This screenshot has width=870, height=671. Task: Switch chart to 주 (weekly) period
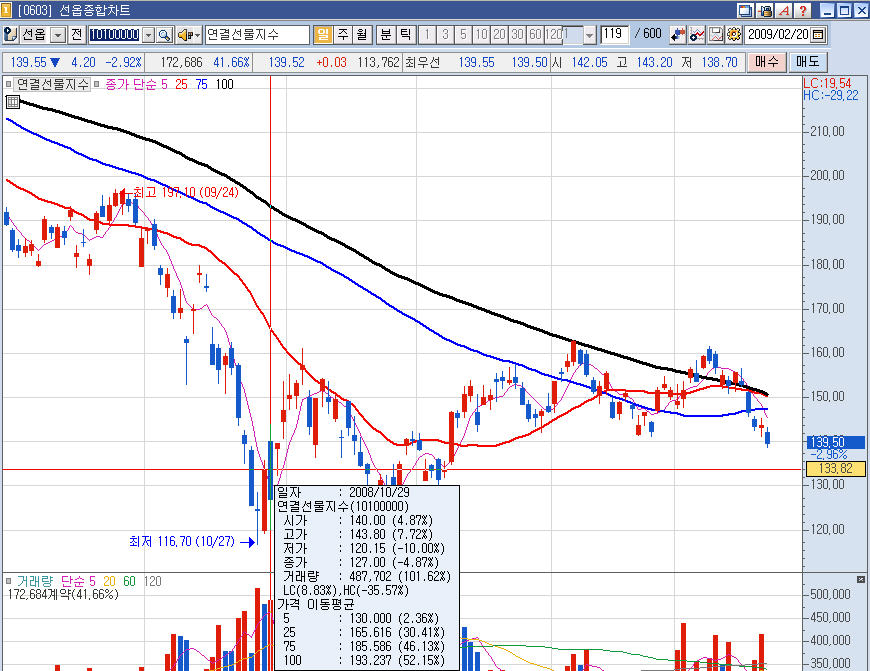tap(343, 35)
